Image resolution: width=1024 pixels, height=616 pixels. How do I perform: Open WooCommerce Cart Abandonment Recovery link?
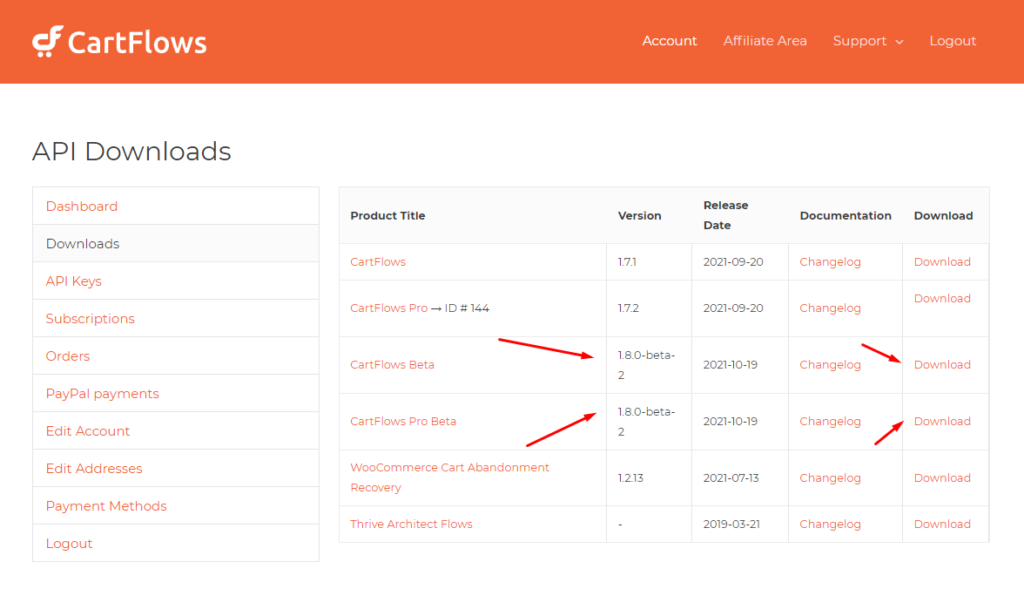click(449, 478)
